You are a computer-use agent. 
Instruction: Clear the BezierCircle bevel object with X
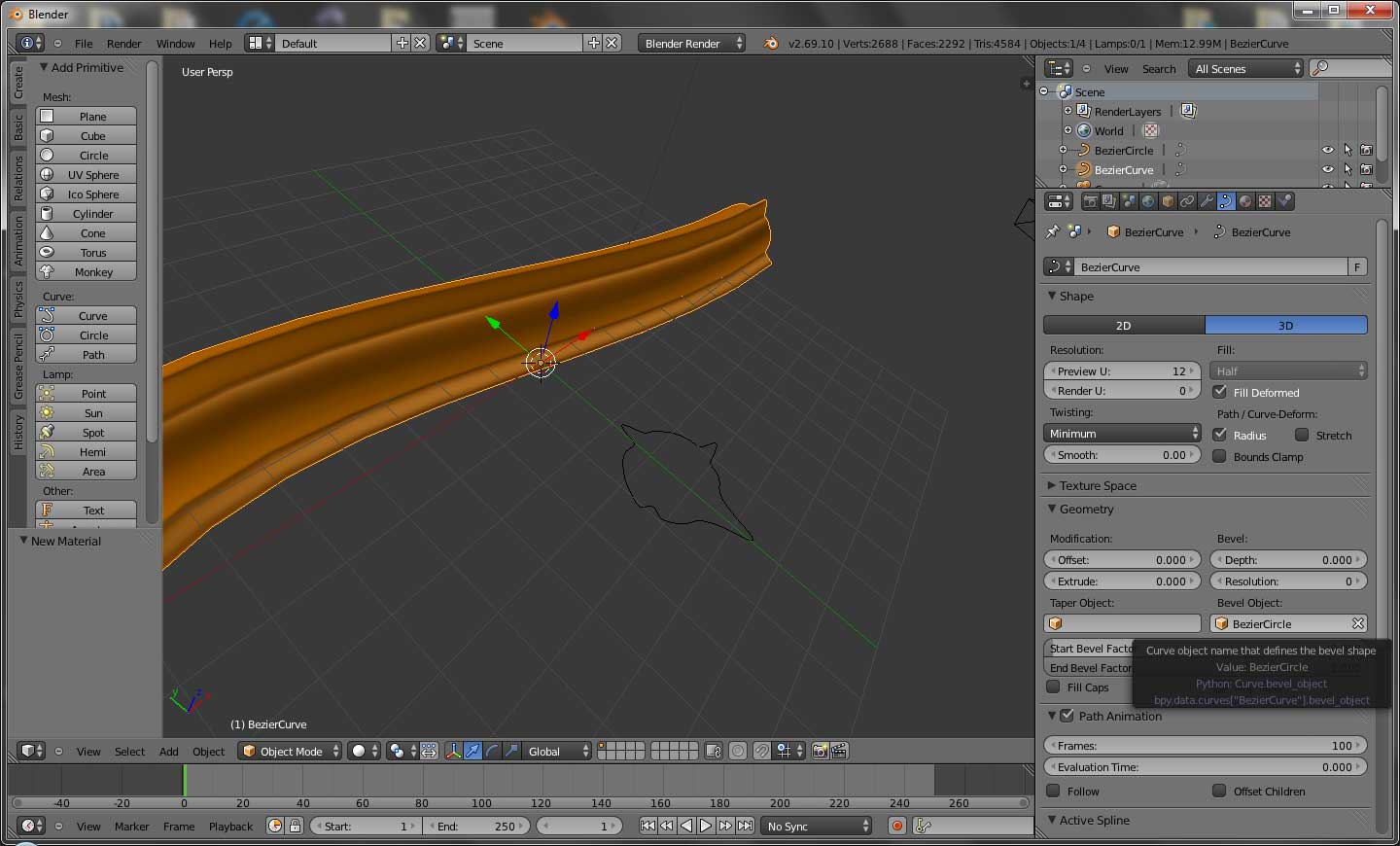tap(1358, 623)
